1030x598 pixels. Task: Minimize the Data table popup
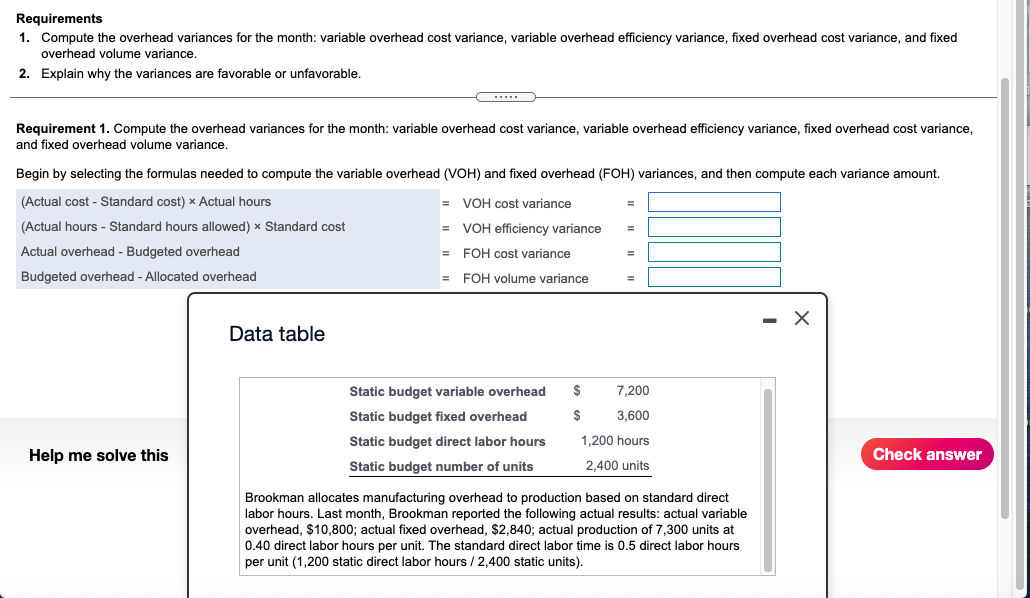[769, 321]
